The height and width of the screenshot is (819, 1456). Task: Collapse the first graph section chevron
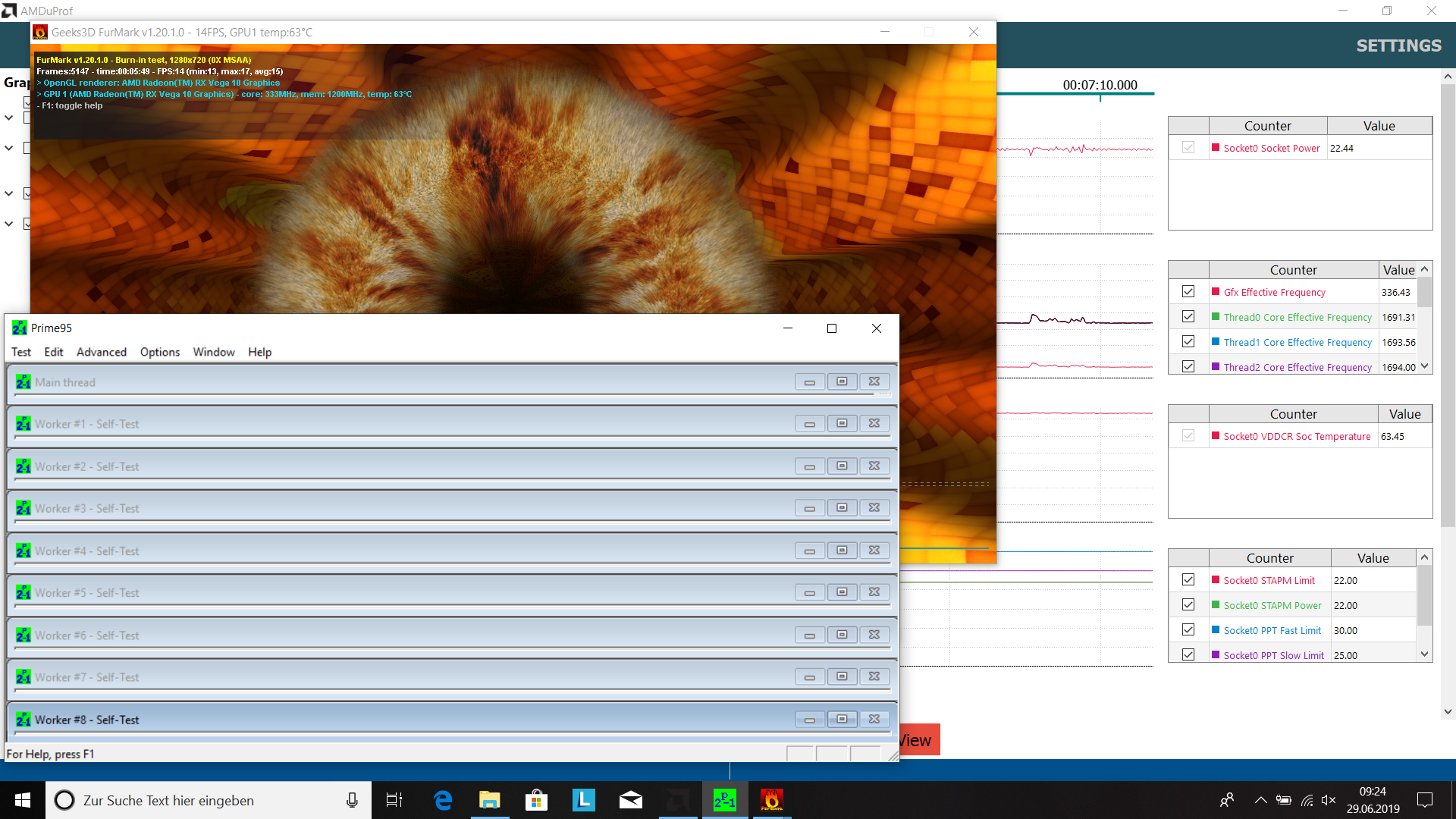pos(9,118)
